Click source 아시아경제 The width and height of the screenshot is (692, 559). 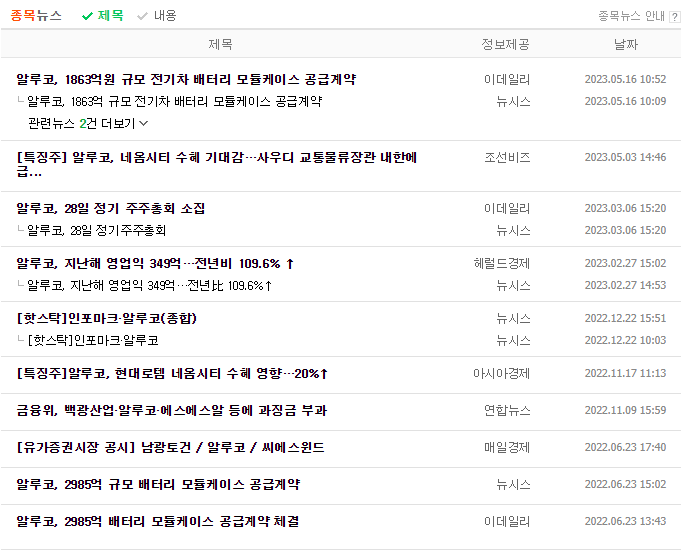pyautogui.click(x=502, y=374)
